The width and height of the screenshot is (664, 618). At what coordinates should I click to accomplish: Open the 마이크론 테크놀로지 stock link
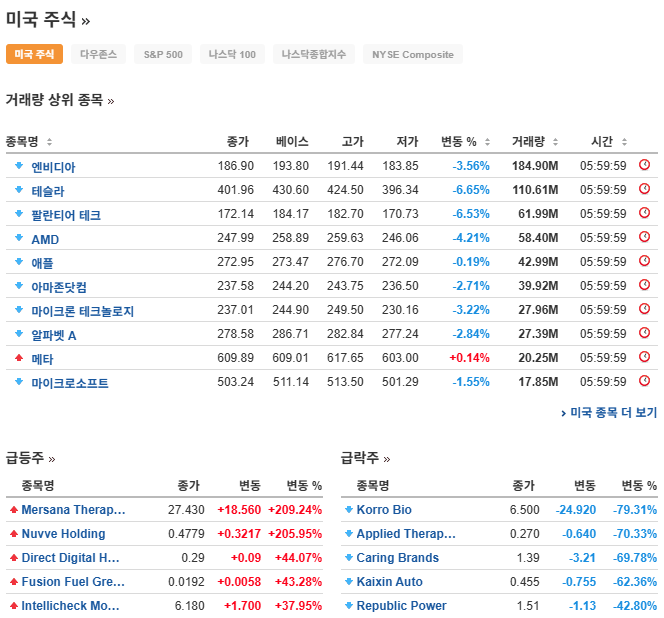[x=83, y=311]
